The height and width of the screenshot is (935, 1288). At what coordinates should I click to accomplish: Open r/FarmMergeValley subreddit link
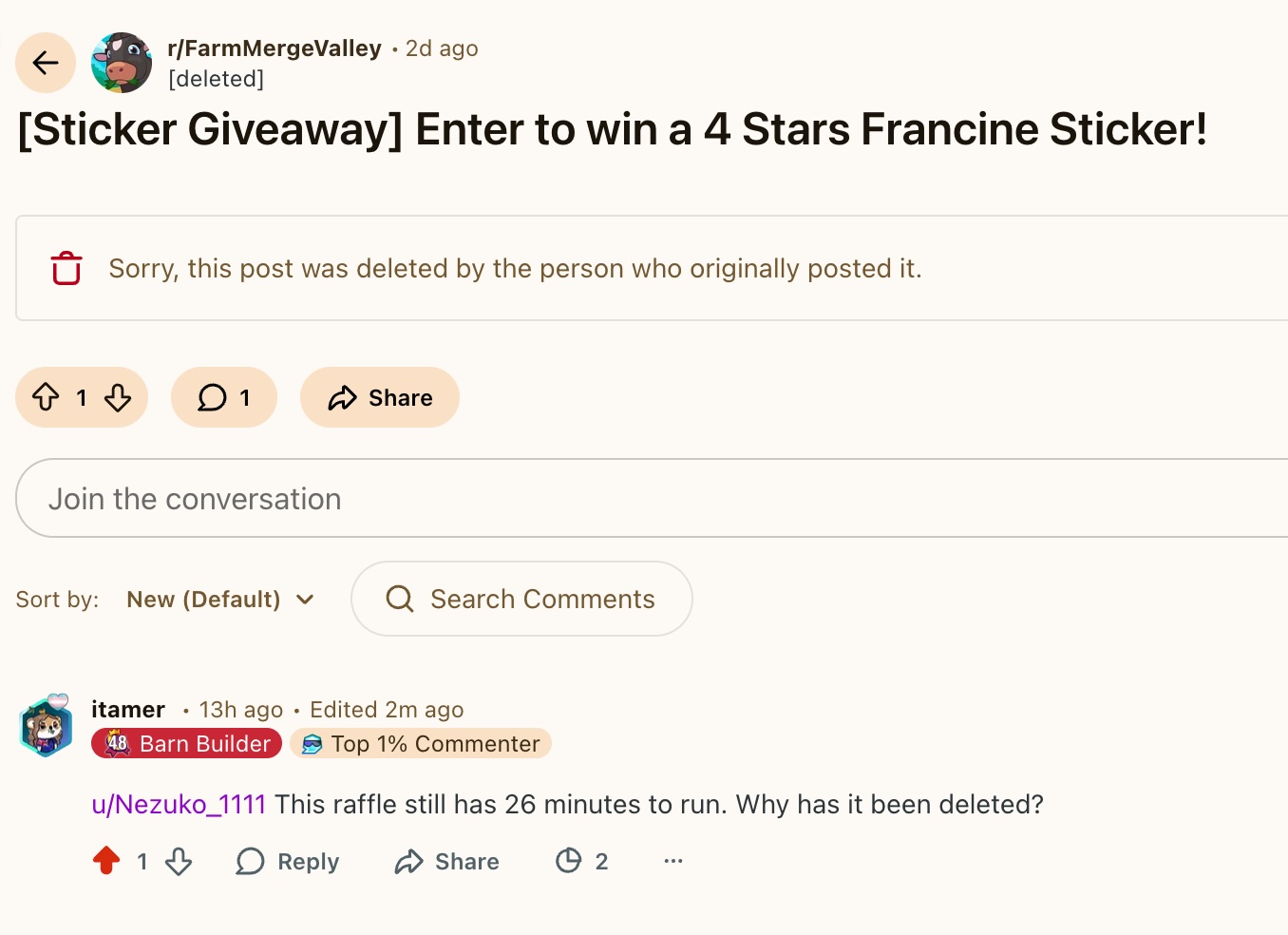tap(275, 48)
